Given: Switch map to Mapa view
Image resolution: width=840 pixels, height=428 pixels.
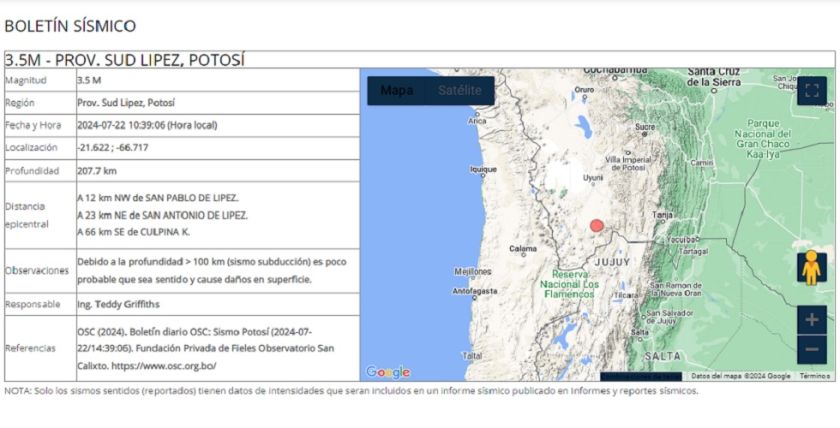Looking at the screenshot, I should [396, 91].
